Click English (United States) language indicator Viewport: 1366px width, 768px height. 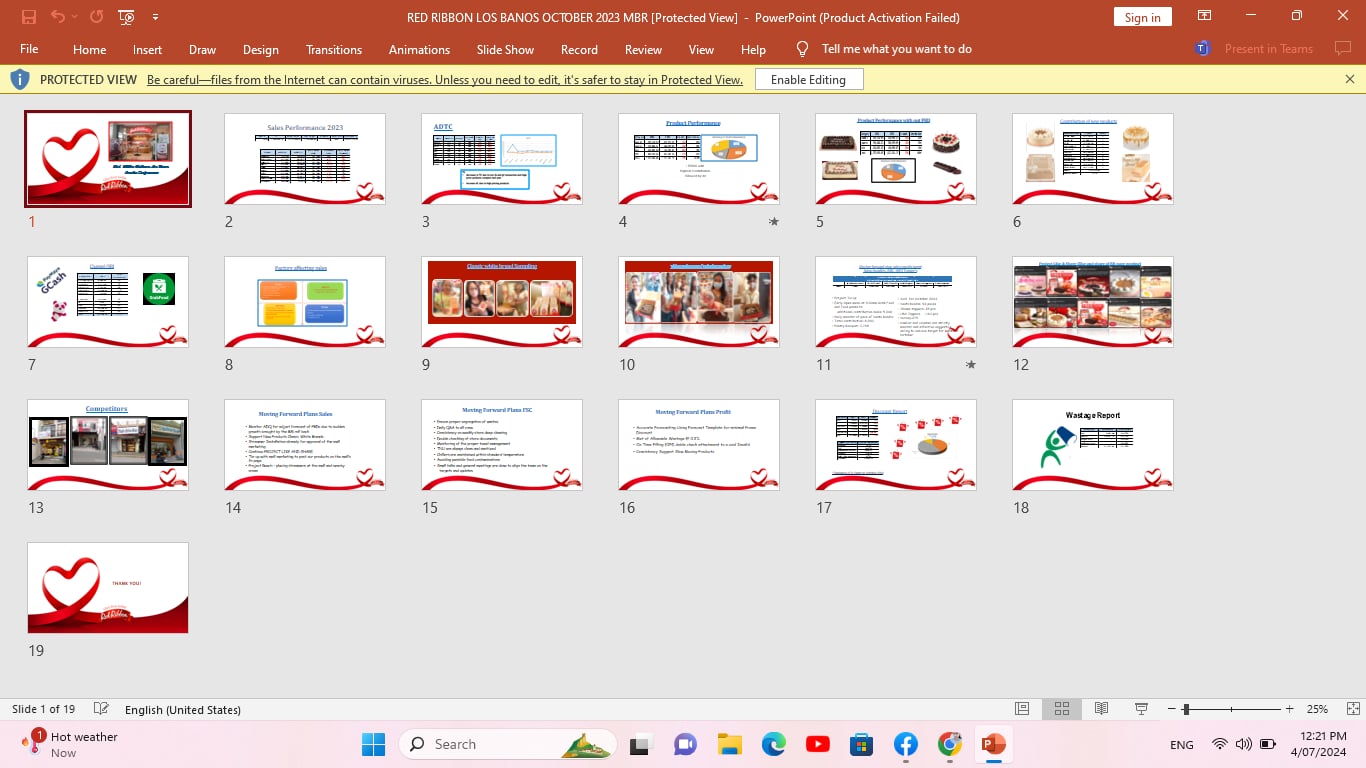tap(183, 710)
